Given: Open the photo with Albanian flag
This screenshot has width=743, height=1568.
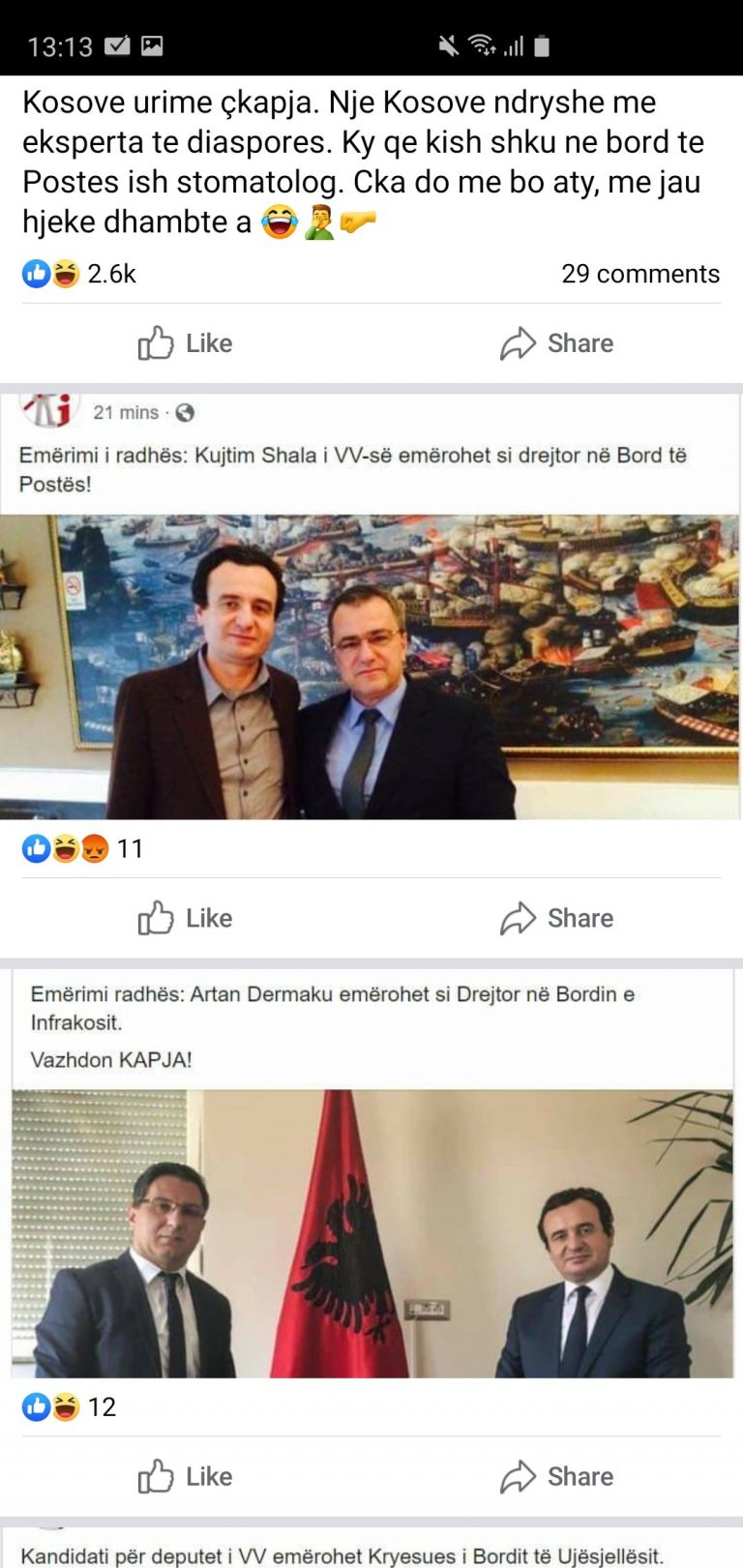Looking at the screenshot, I should pyautogui.click(x=372, y=1233).
